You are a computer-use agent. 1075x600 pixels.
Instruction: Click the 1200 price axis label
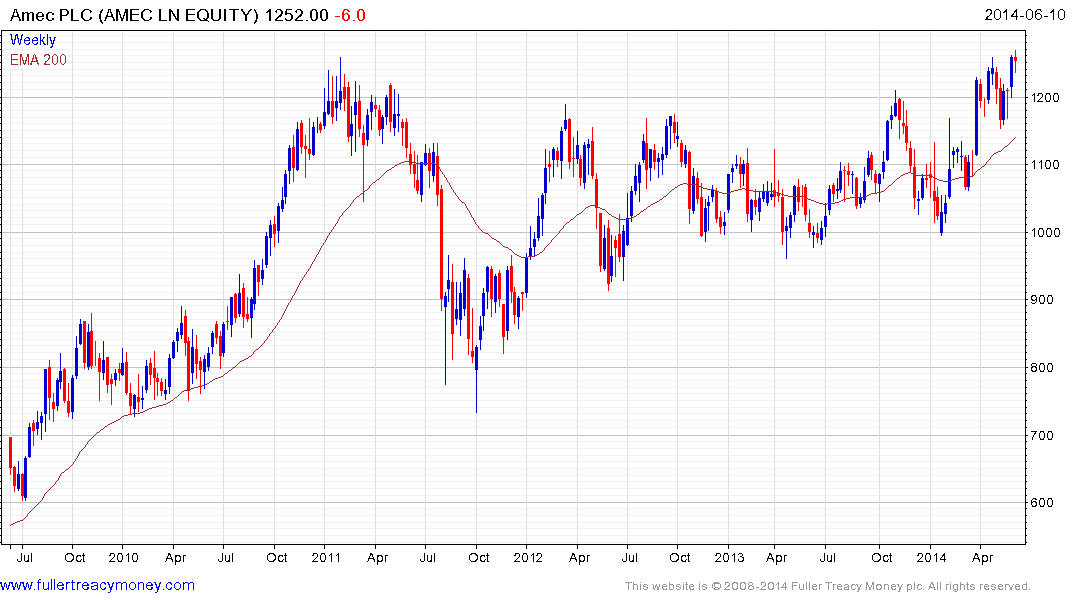pyautogui.click(x=1046, y=98)
